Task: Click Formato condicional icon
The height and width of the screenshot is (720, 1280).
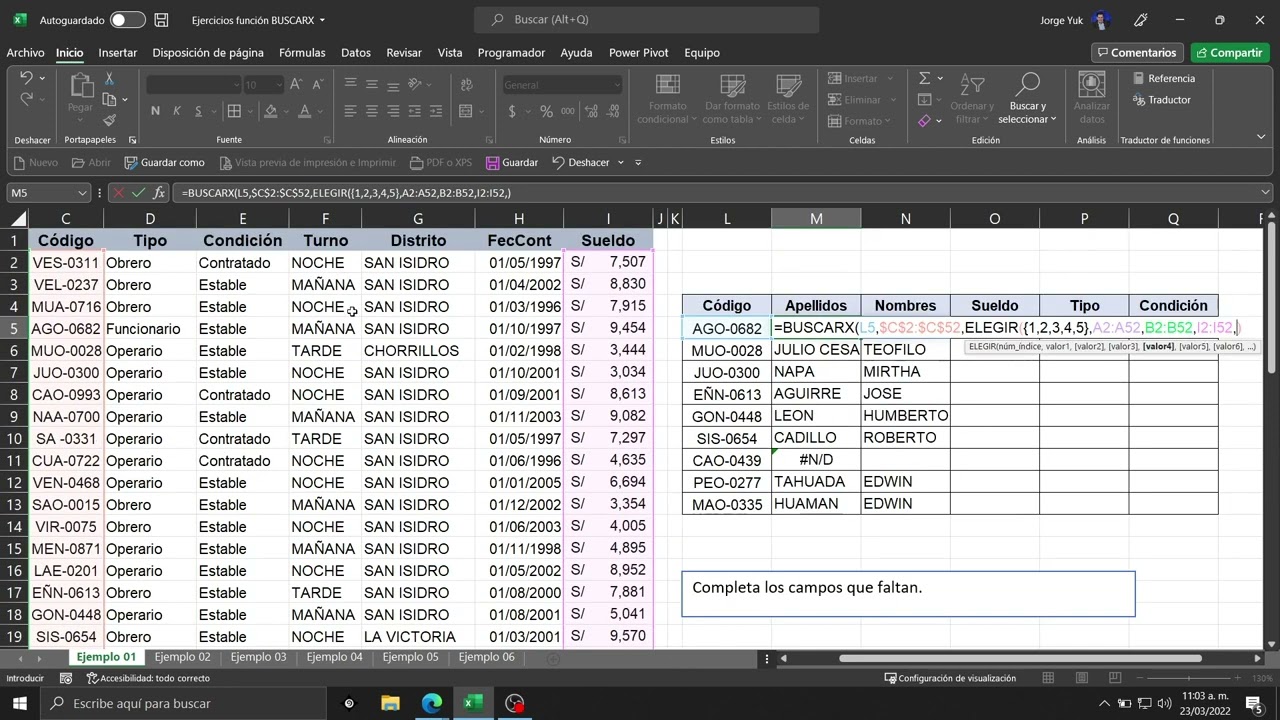Action: [667, 85]
